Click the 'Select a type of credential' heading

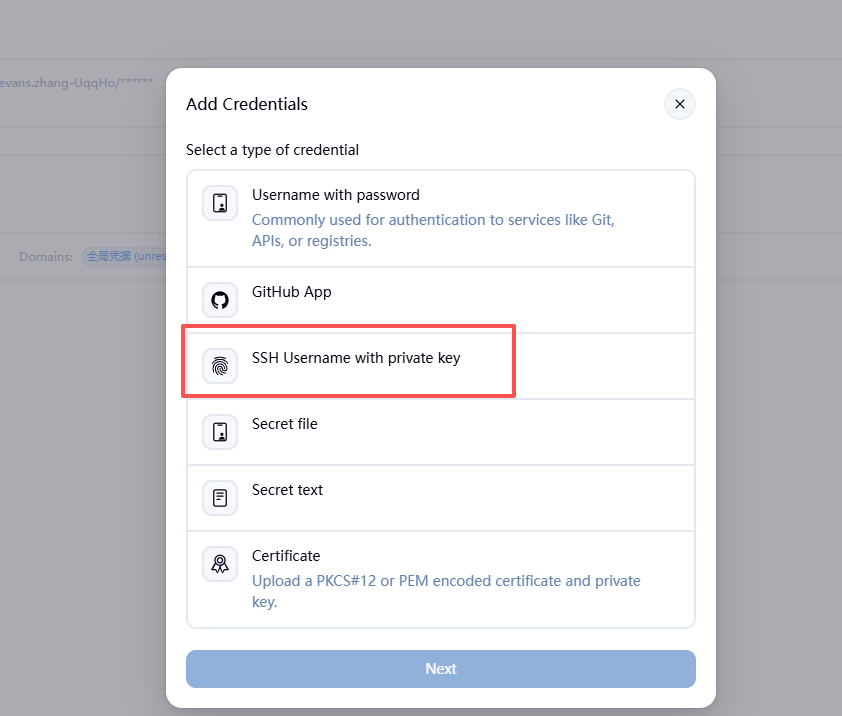(272, 150)
